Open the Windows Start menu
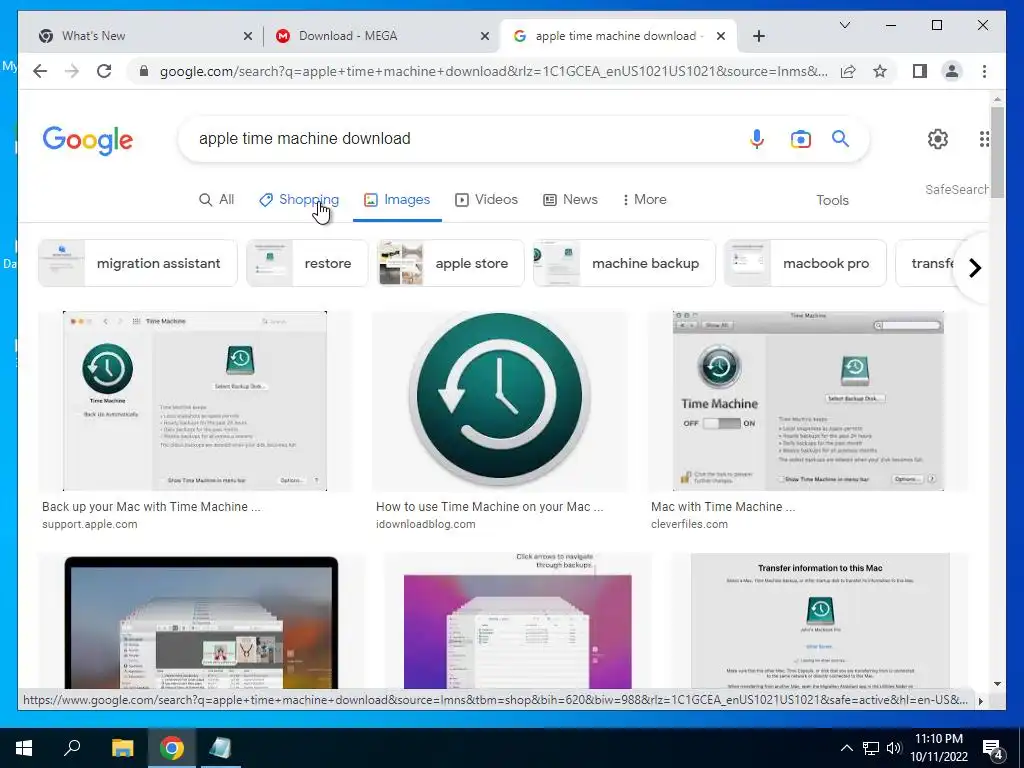Viewport: 1024px width, 768px height. pyautogui.click(x=24, y=748)
